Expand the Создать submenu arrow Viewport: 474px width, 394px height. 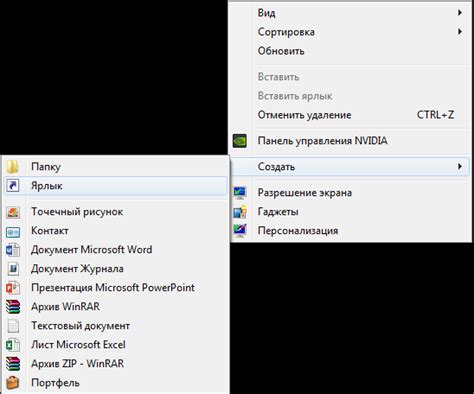pos(460,166)
